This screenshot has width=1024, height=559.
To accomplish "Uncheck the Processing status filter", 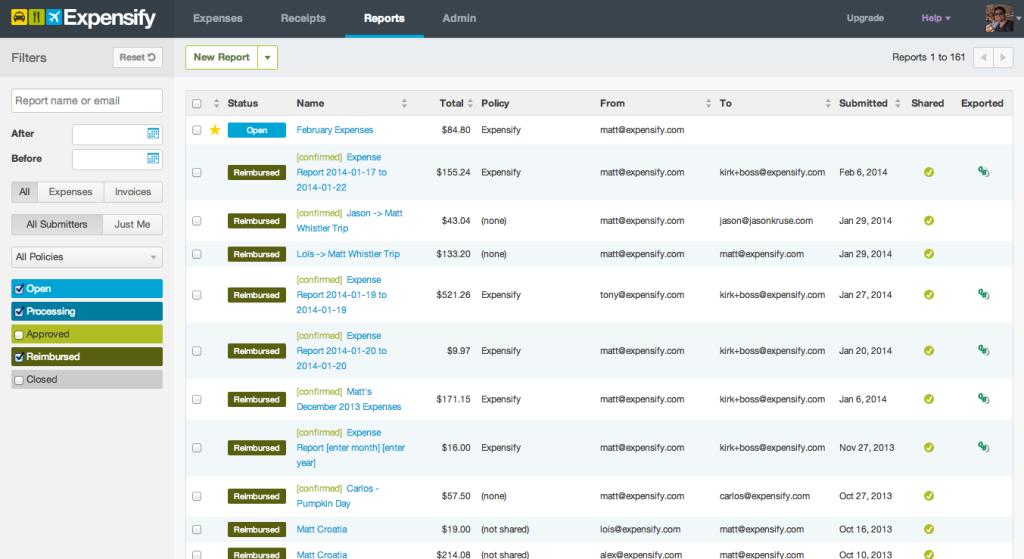I will click(x=19, y=312).
